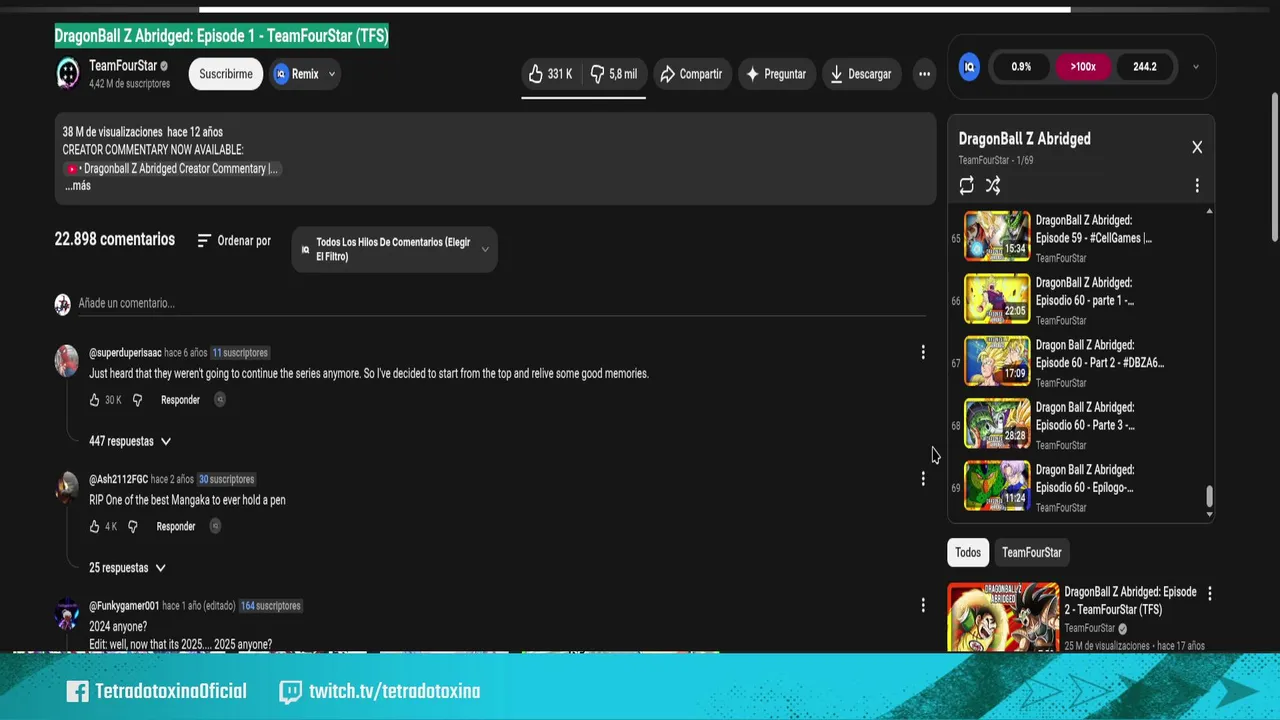Click the @Ash2112FGC username
The width and height of the screenshot is (1280, 720).
click(118, 479)
